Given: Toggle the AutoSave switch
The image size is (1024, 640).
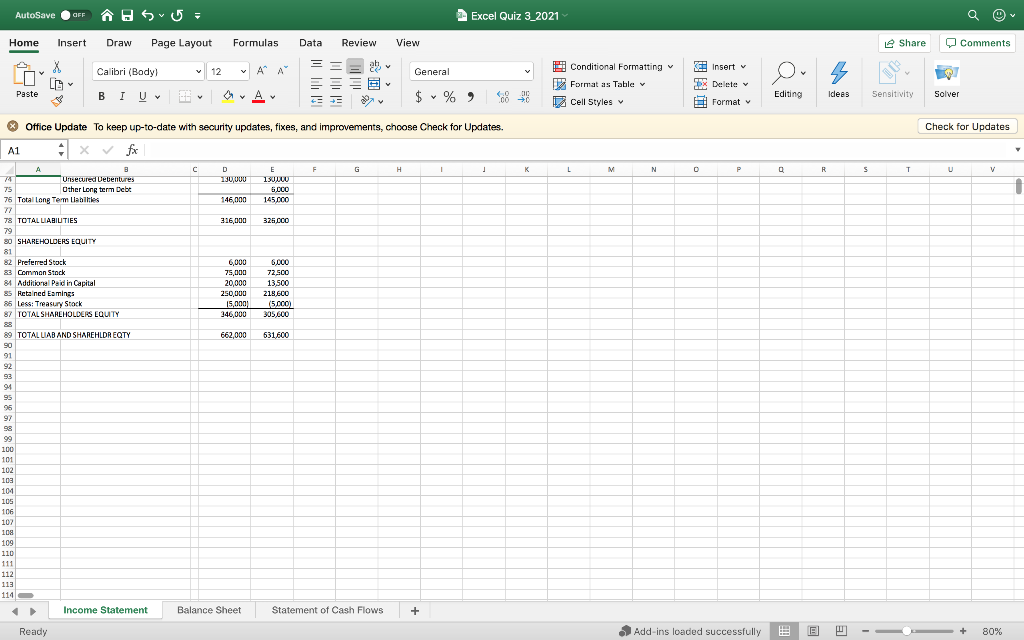Looking at the screenshot, I should [76, 15].
